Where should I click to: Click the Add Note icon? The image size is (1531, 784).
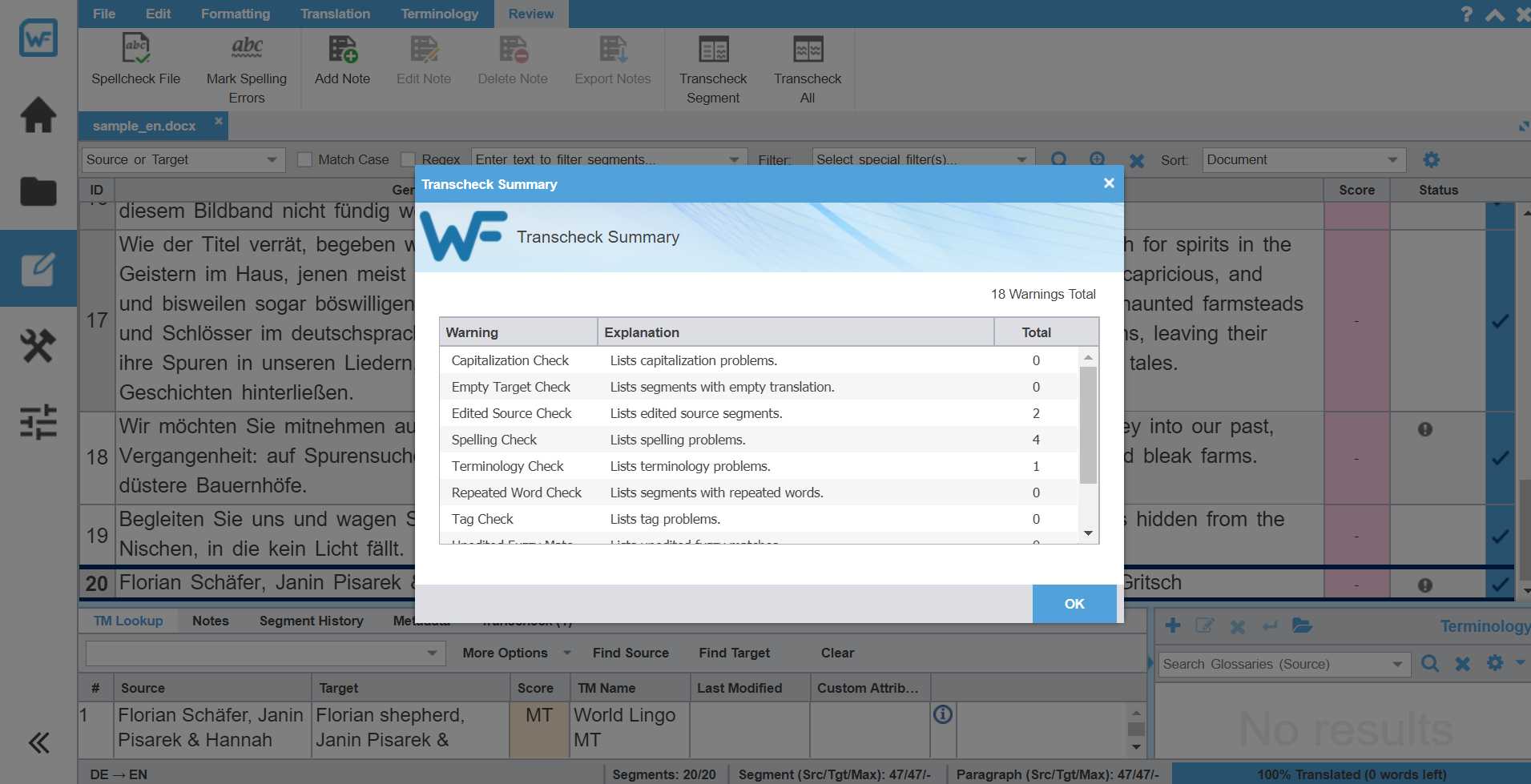[343, 49]
